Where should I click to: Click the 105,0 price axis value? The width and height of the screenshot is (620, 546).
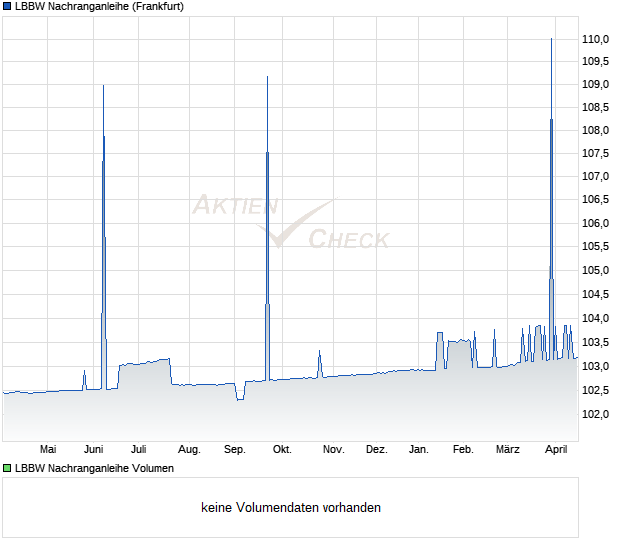click(595, 270)
